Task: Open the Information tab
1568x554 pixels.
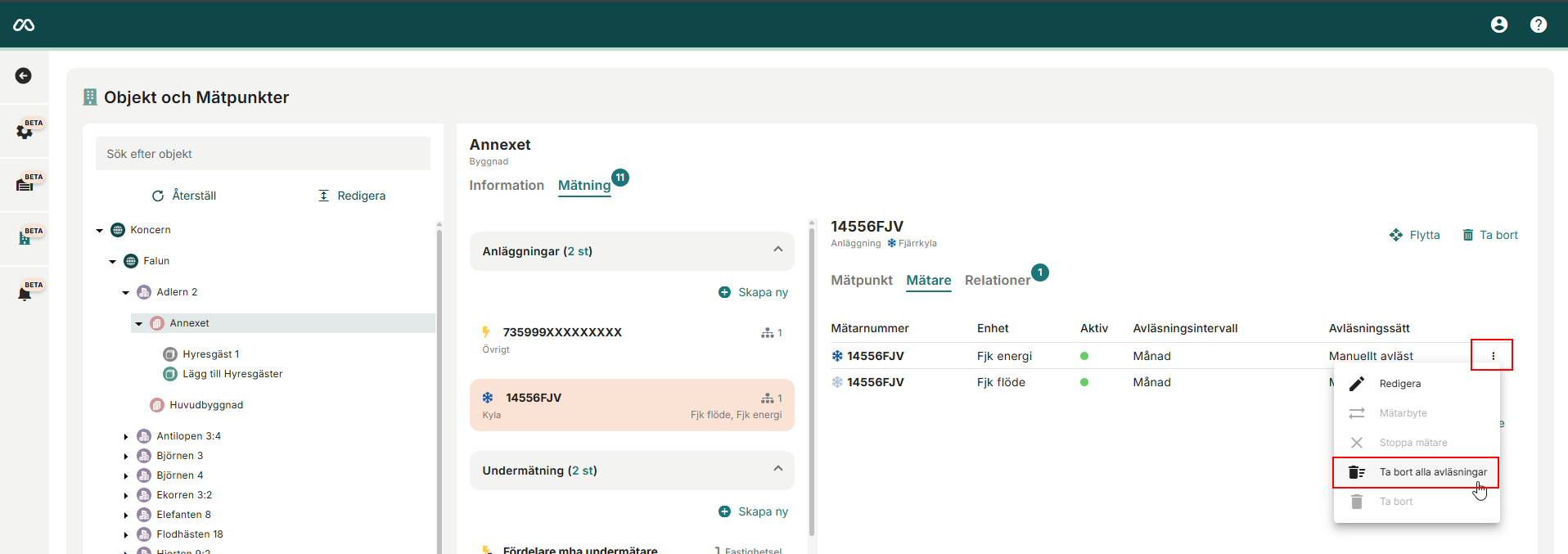Action: 506,186
